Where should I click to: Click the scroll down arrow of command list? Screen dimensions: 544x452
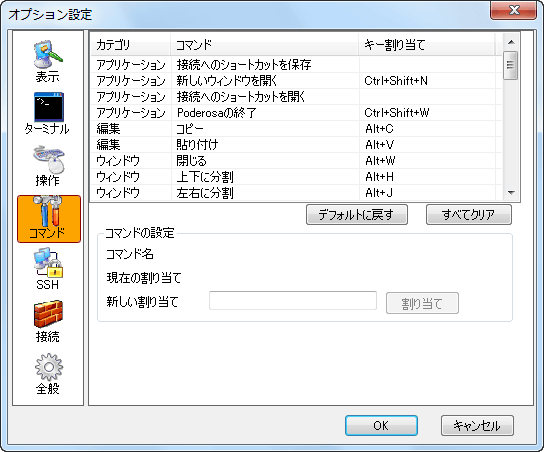pyautogui.click(x=511, y=193)
